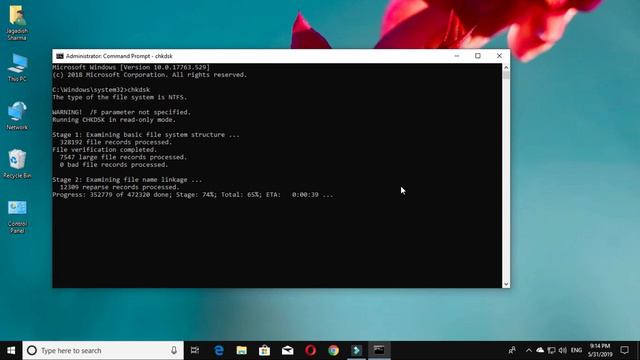Click the scrollbar down arrow in Command Prompt
The image size is (640, 360).
coord(506,284)
